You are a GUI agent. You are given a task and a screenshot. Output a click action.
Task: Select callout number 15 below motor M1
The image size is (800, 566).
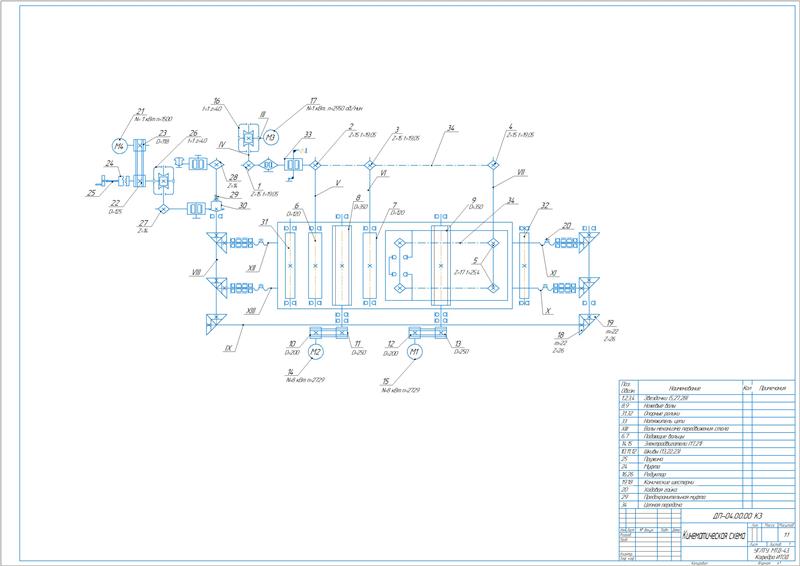(x=386, y=381)
